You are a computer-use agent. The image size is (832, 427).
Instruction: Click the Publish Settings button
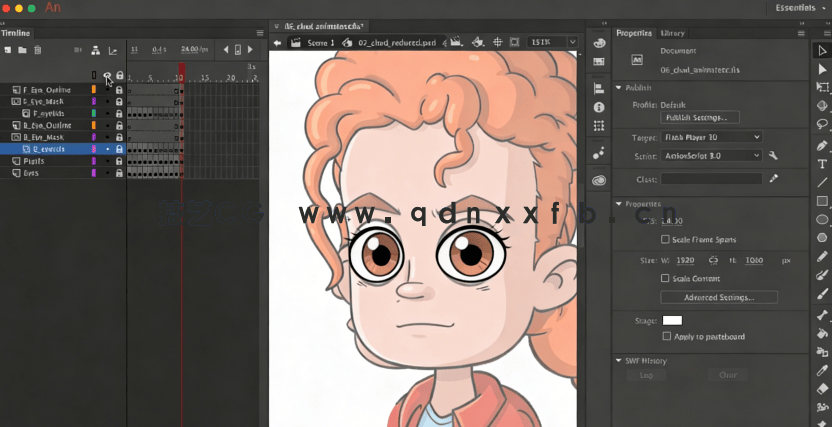(699, 117)
